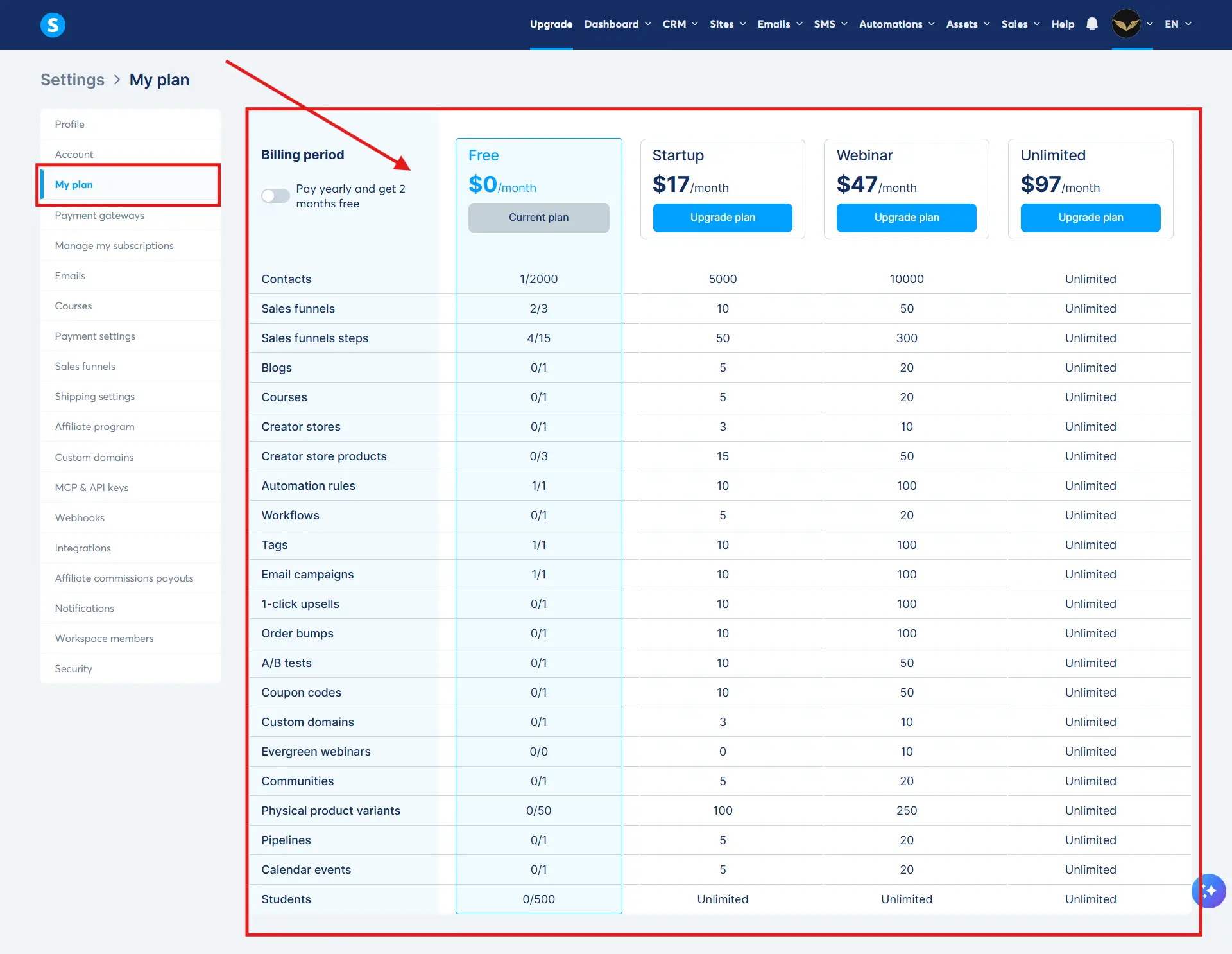Open Manage my subscriptions
This screenshot has height=954, width=1232.
pos(130,245)
